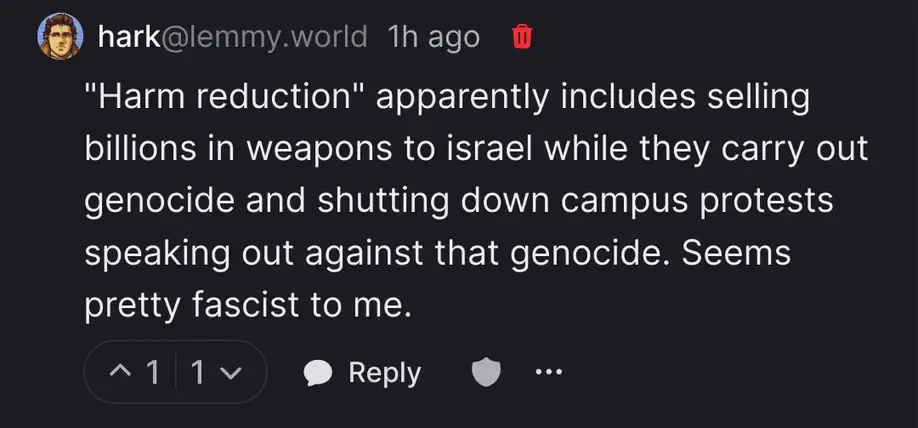The height and width of the screenshot is (428, 918).
Task: Click the divider between the vote counts
Action: point(176,373)
